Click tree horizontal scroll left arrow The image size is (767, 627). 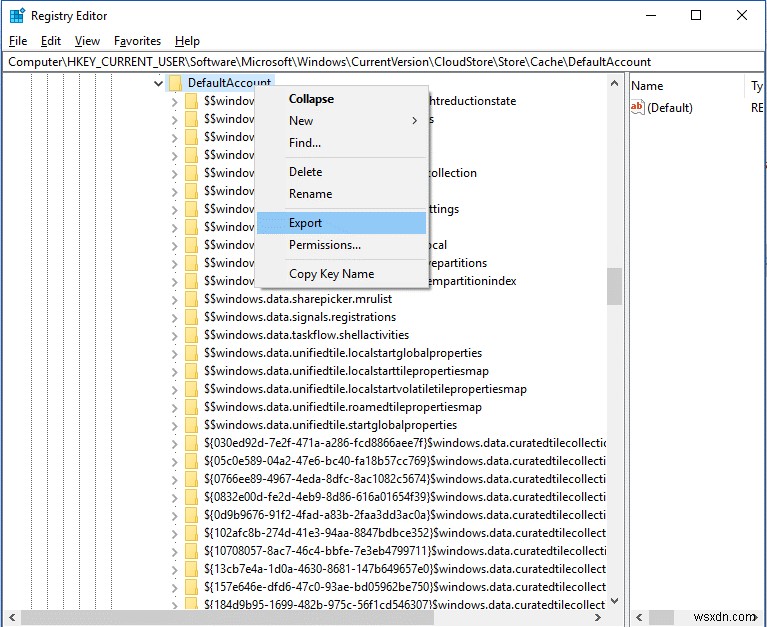pos(13,617)
